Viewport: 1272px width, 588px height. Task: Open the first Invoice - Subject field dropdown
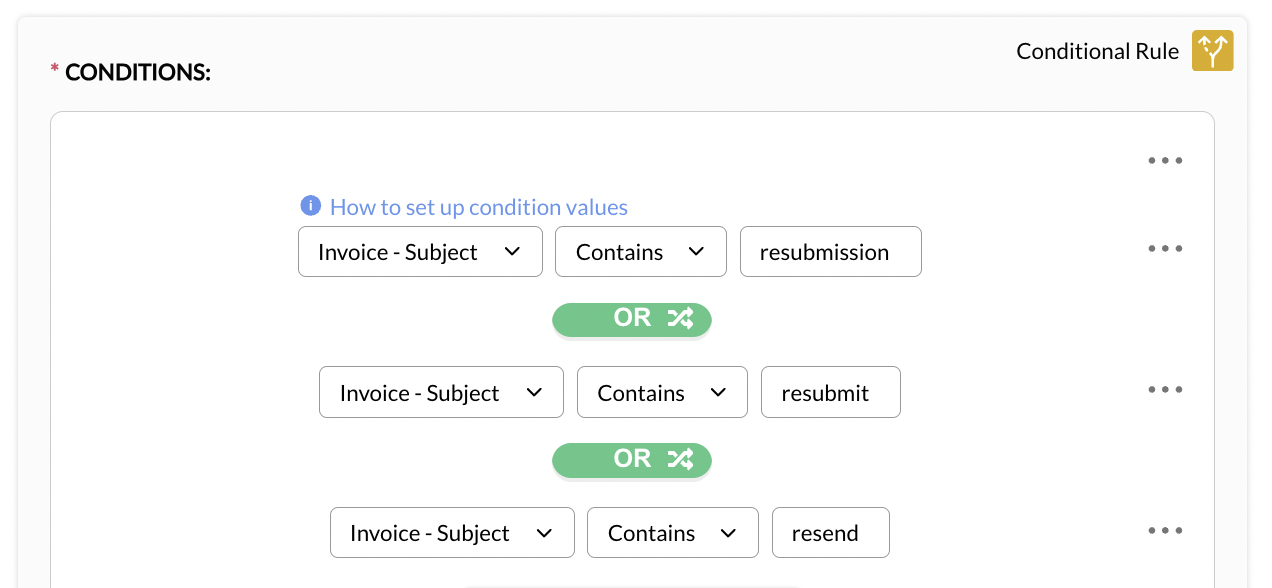pos(420,251)
